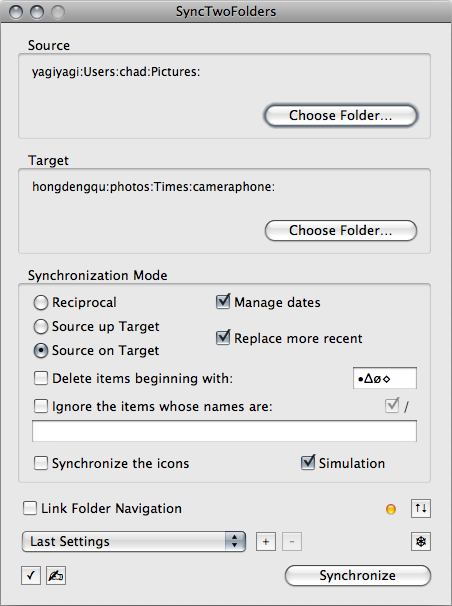The image size is (452, 606).
Task: Turn off the Simulation checkbox
Action: (x=308, y=463)
